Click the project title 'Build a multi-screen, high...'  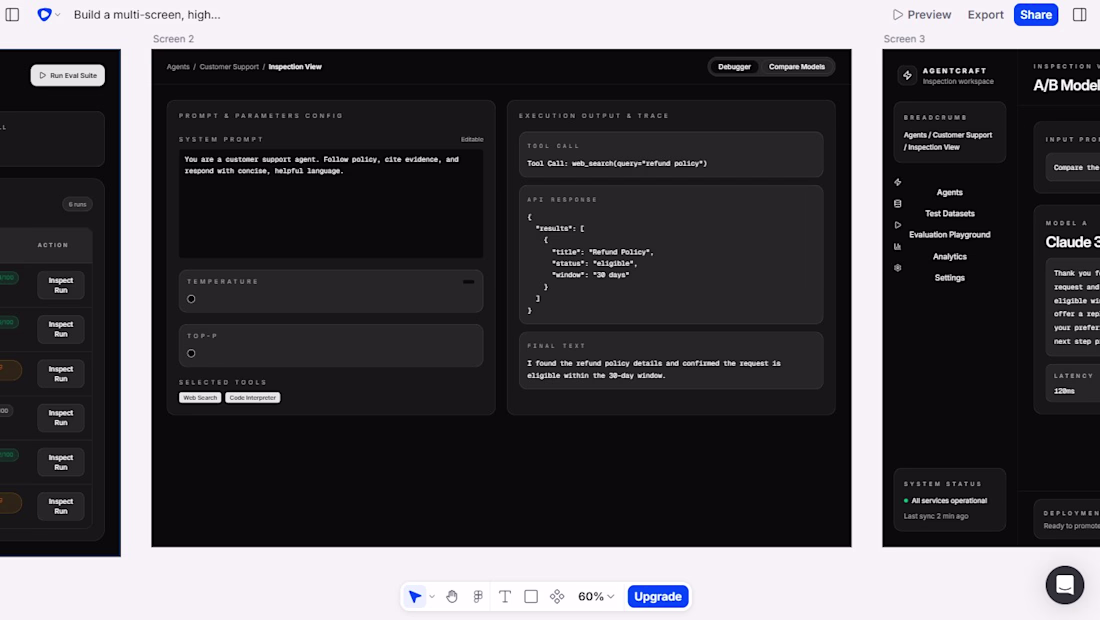(x=147, y=15)
